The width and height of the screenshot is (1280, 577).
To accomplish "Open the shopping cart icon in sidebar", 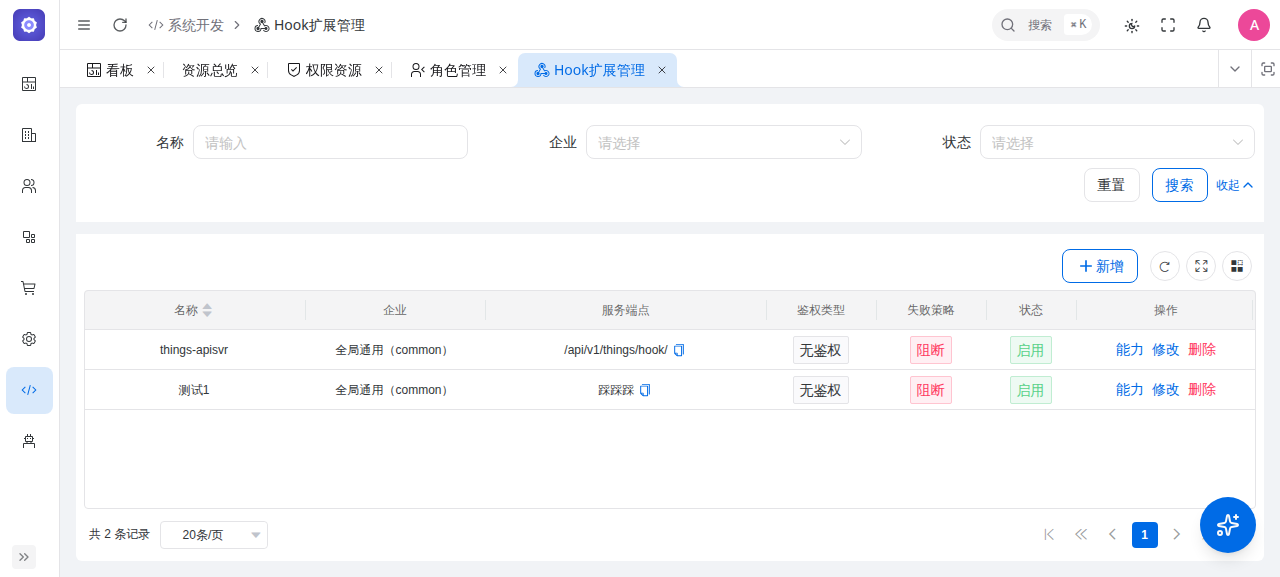I will pyautogui.click(x=29, y=288).
